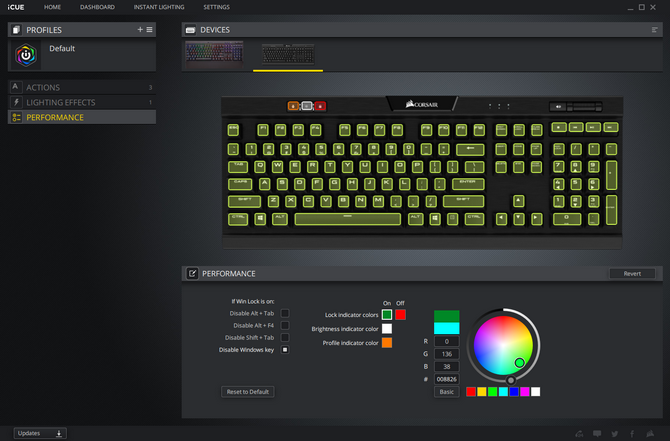Click the spacebar key on keyboard preview
This screenshot has height=441, width=670.
click(347, 219)
